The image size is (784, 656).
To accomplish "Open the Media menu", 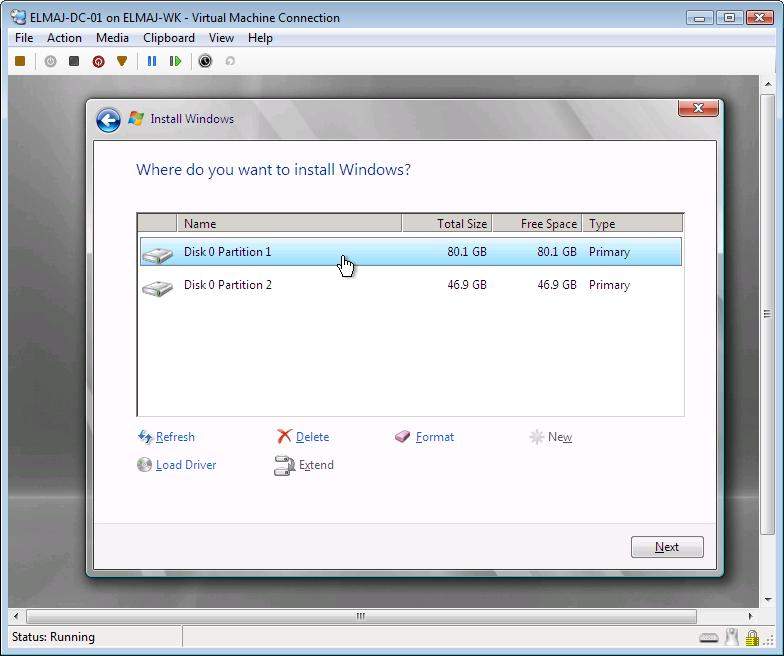I will pos(112,38).
